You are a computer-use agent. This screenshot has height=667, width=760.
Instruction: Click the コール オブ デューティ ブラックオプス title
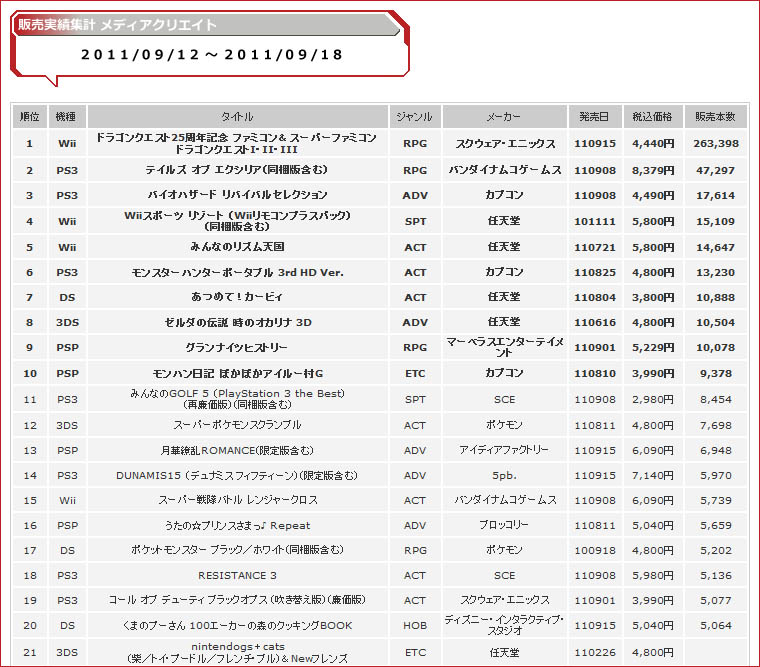pyautogui.click(x=237, y=600)
